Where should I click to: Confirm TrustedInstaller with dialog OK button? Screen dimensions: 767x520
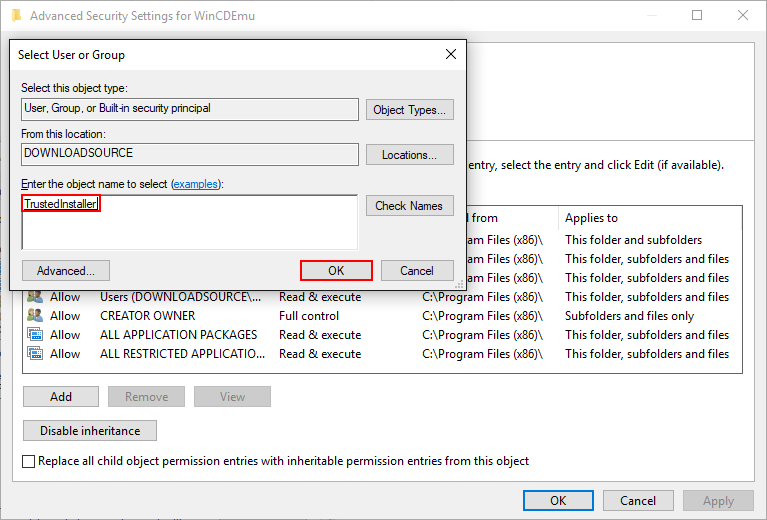[x=336, y=271]
